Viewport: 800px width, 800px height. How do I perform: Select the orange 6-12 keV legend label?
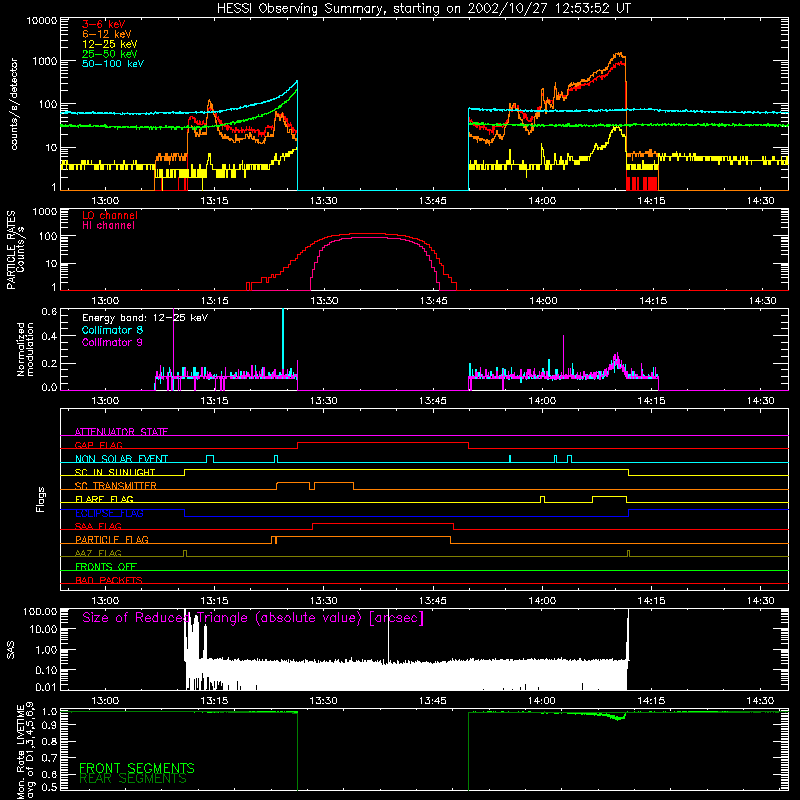pyautogui.click(x=107, y=34)
